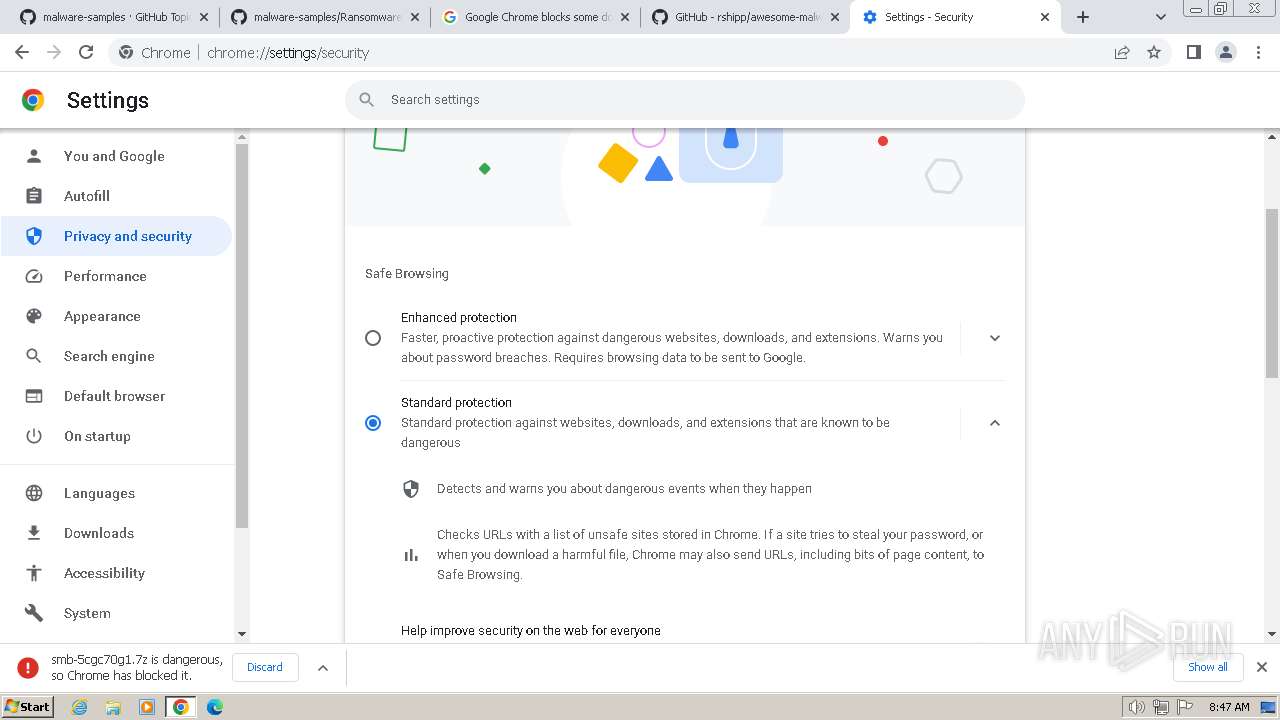Viewport: 1280px width, 720px height.
Task: Click the globe icon beside Languages
Action: point(34,493)
